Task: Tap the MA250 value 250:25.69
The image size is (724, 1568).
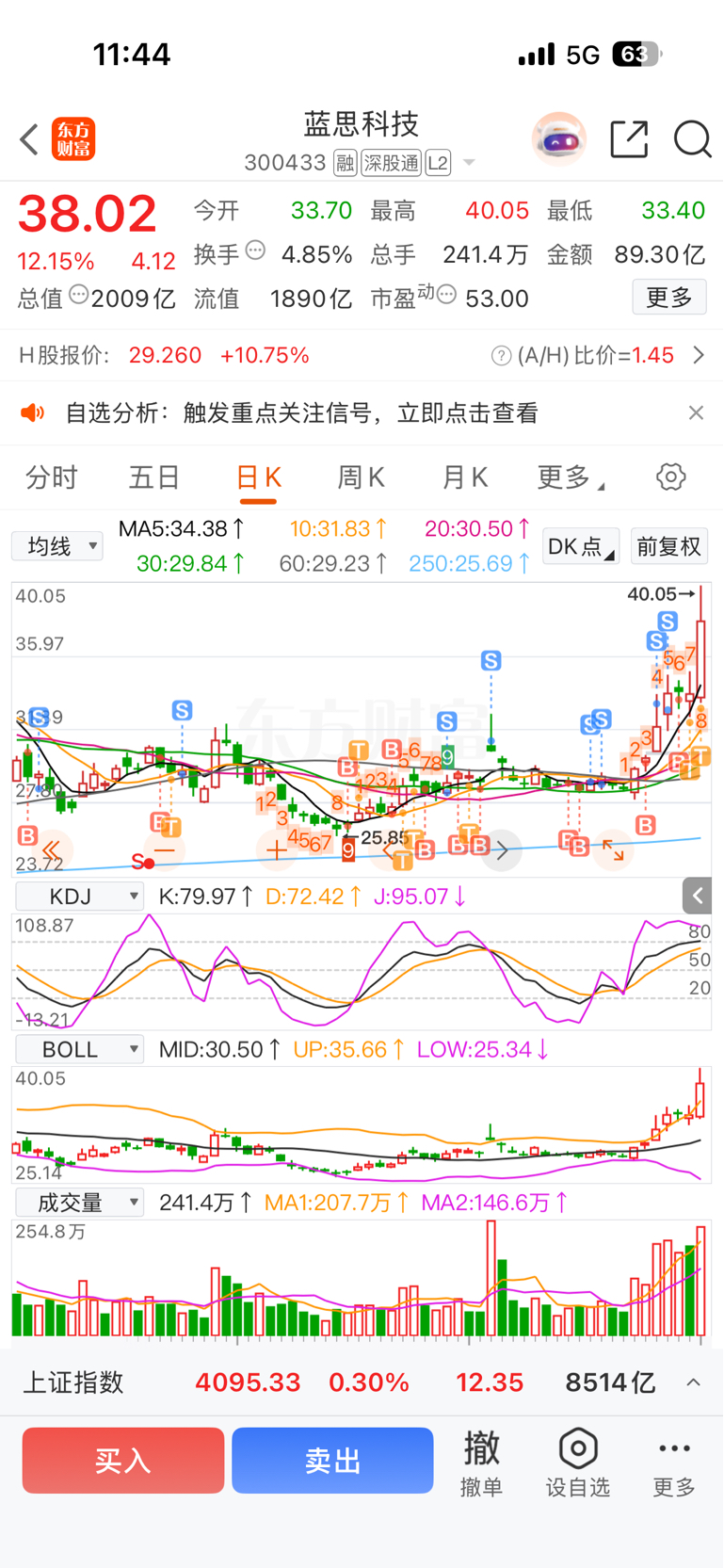Action: 470,564
